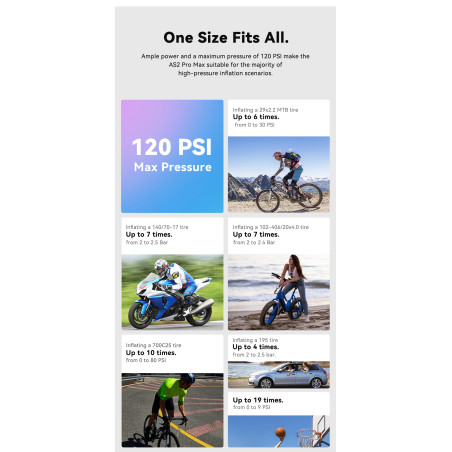
Task: Click the Inflating a 140/70-17 tire label
Action: click(x=157, y=227)
